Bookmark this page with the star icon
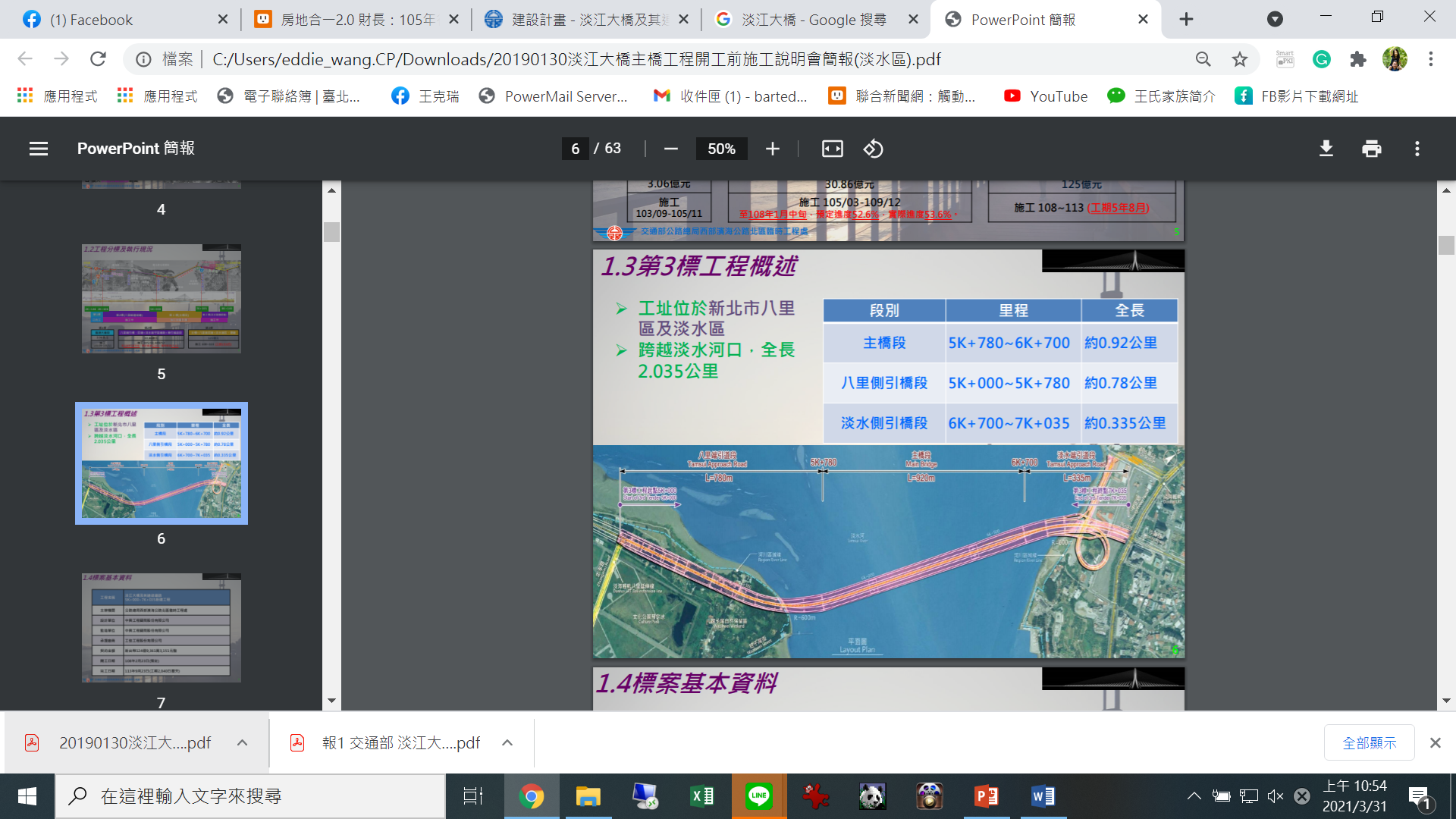Viewport: 1456px width, 819px height. (1239, 59)
